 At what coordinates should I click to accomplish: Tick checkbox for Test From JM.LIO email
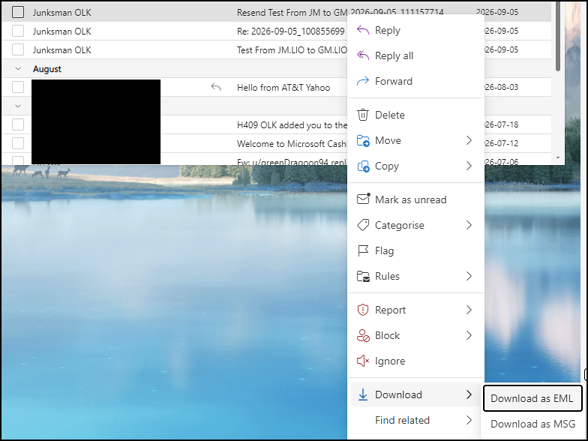tap(18, 50)
